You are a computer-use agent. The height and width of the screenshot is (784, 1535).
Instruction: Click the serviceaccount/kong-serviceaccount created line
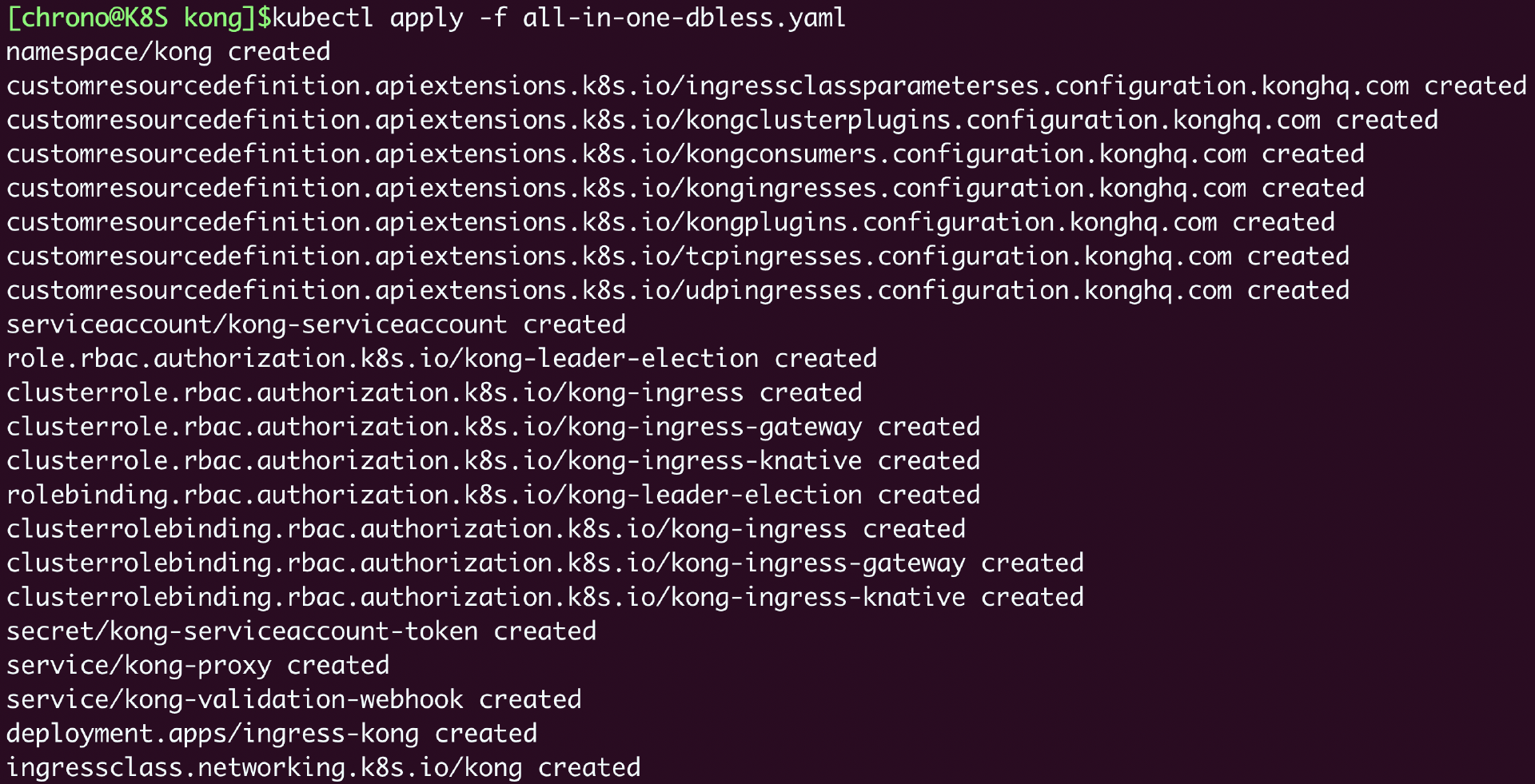pyautogui.click(x=316, y=324)
